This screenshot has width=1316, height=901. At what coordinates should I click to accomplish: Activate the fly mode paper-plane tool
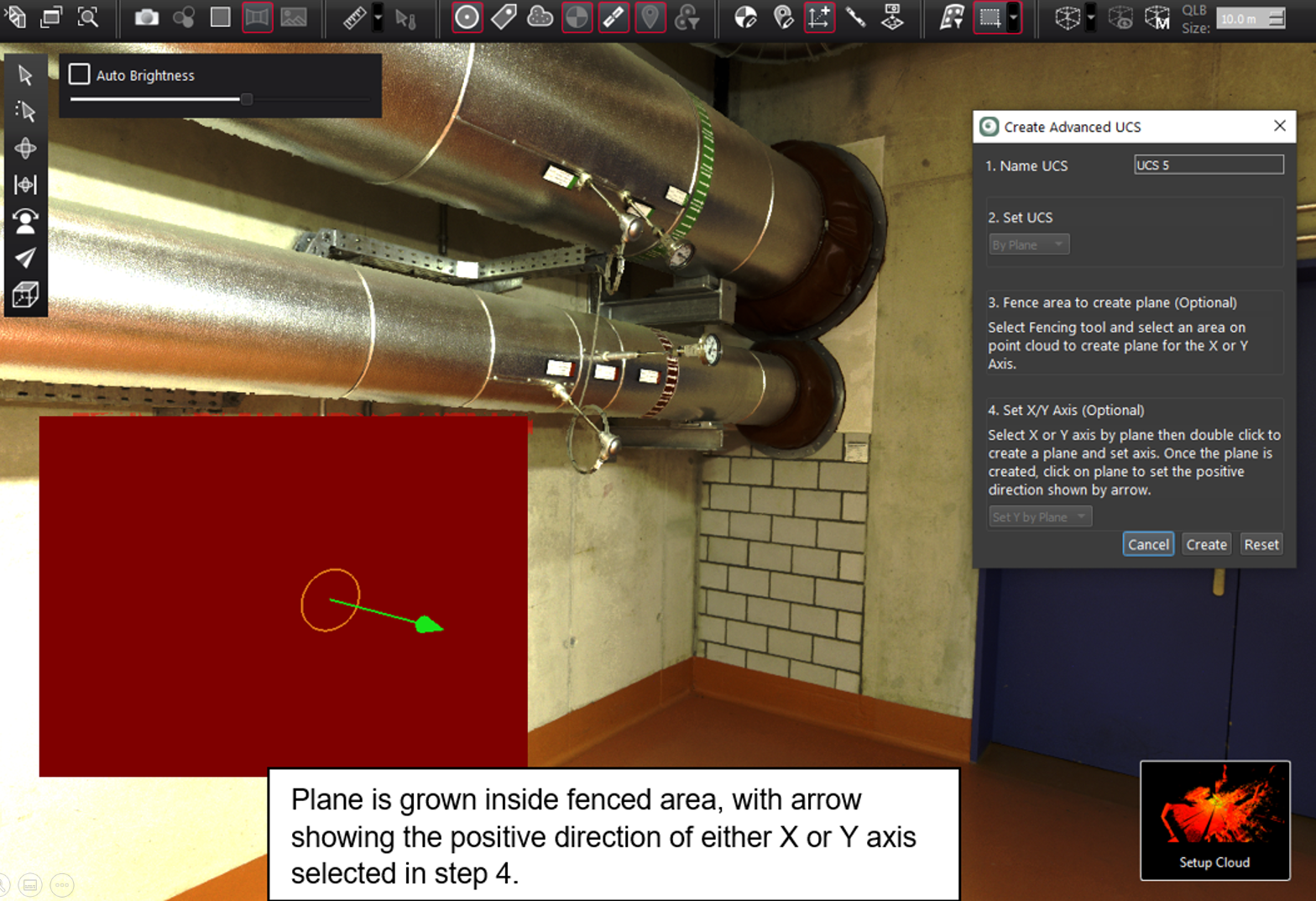25,258
